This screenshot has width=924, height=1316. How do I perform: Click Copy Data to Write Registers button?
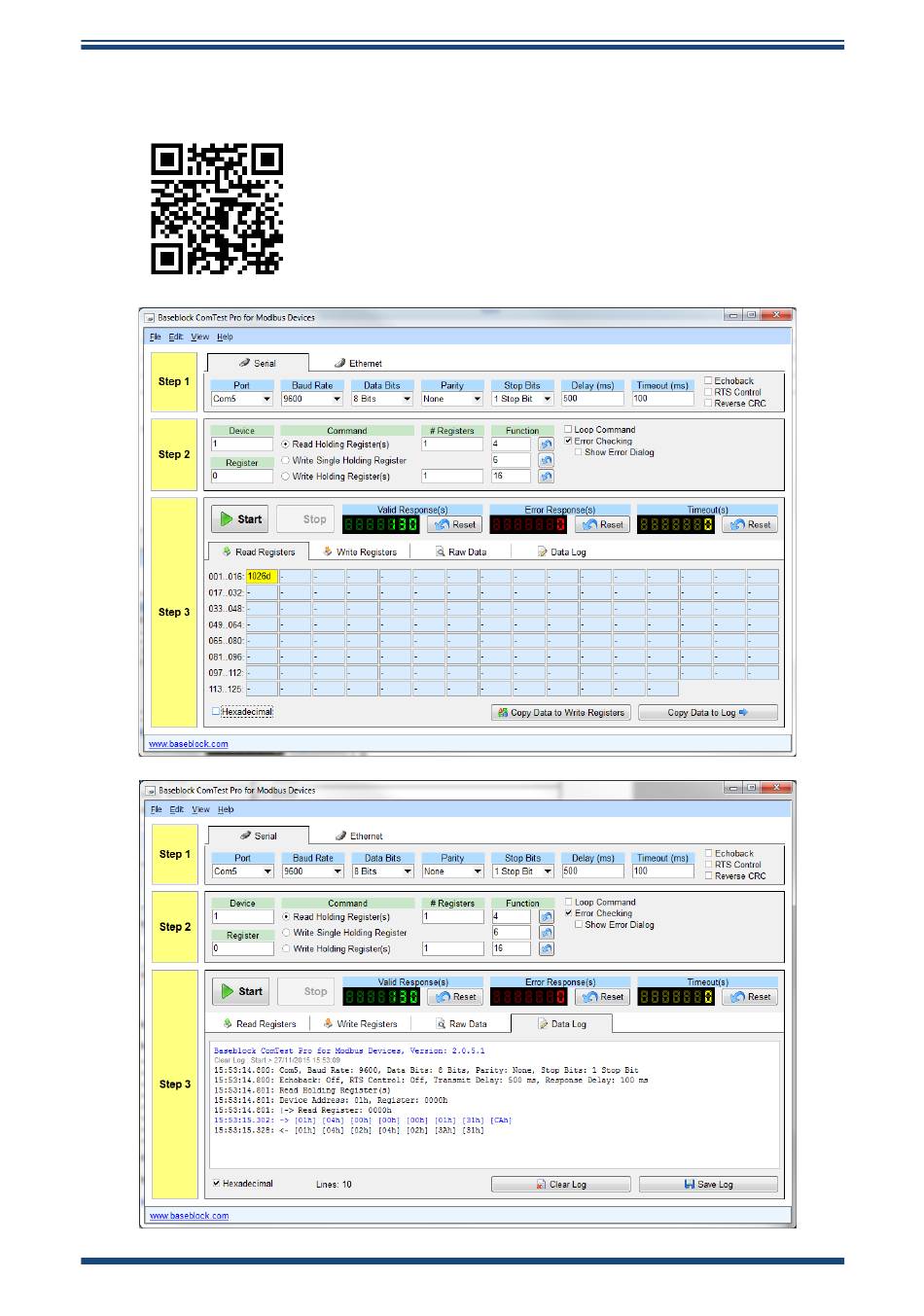[x=561, y=713]
